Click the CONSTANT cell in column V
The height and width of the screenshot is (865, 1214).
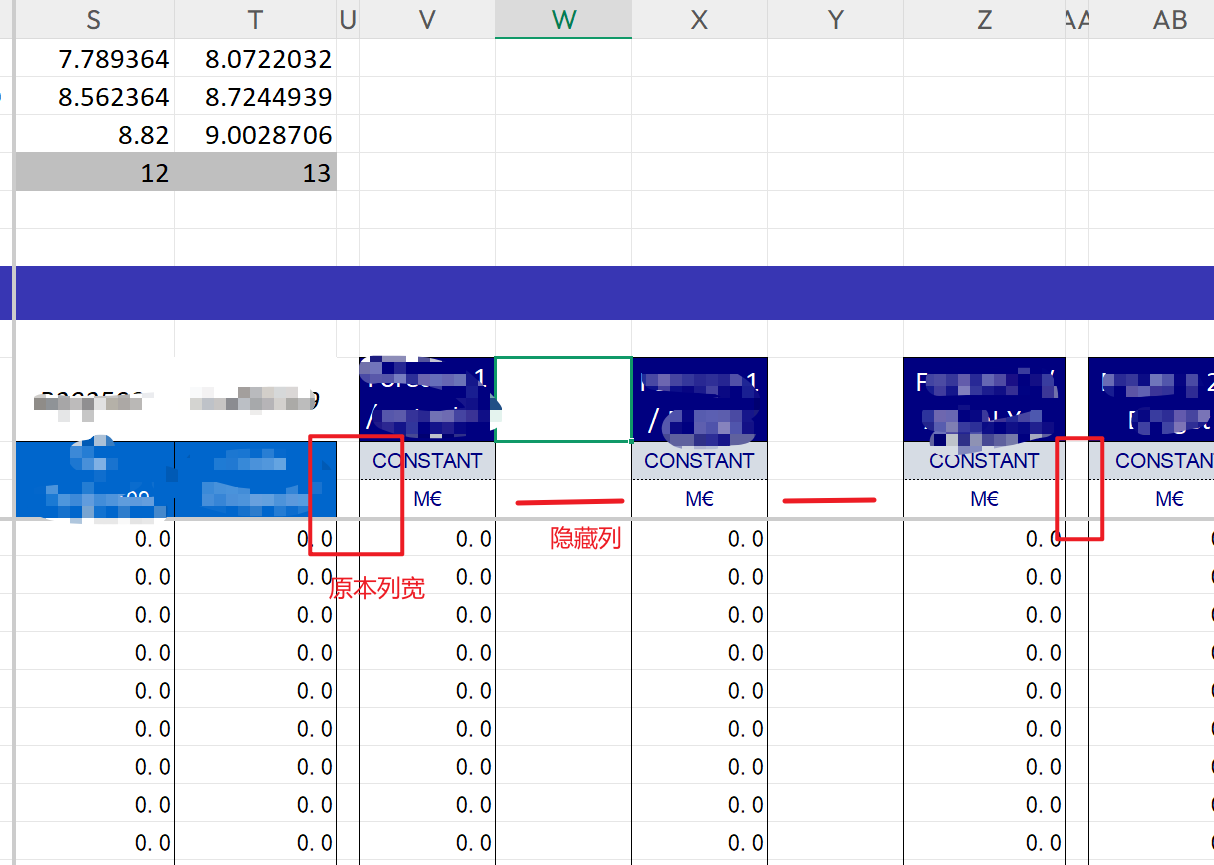(427, 461)
